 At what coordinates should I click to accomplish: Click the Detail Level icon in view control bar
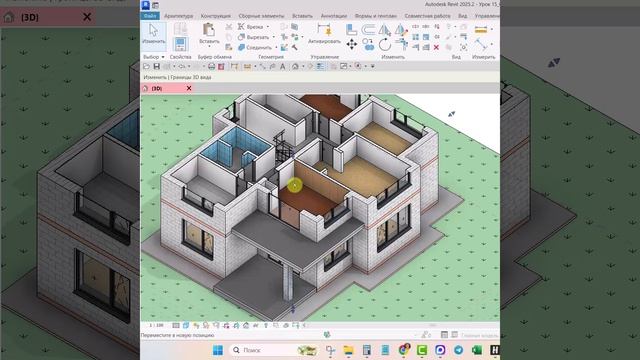tap(176, 325)
